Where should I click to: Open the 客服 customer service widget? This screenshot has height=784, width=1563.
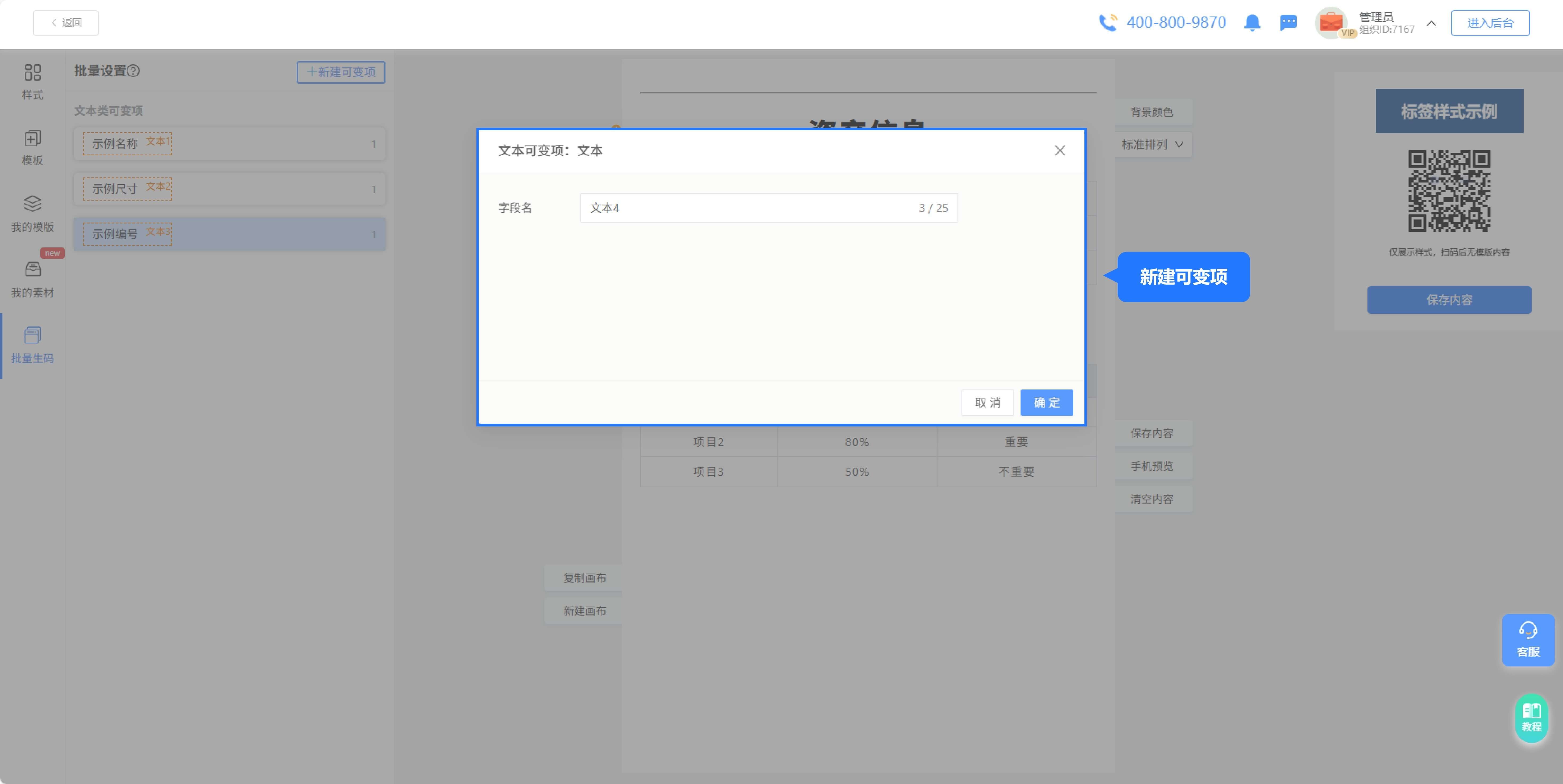point(1528,640)
